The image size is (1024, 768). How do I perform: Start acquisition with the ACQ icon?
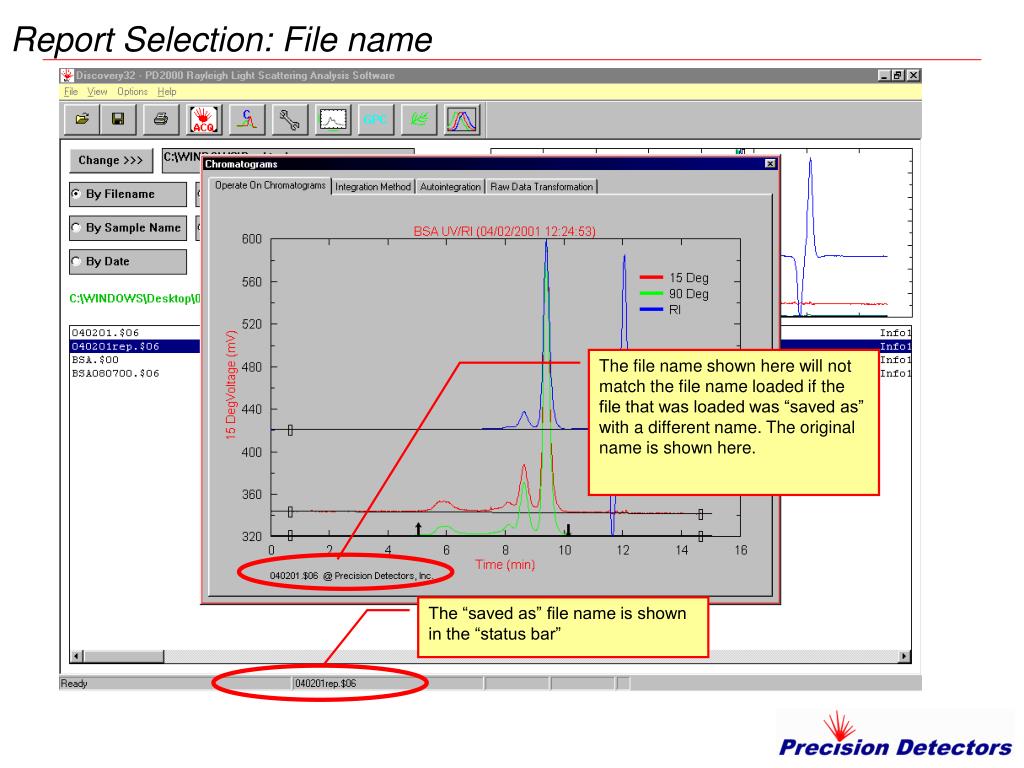coord(204,120)
